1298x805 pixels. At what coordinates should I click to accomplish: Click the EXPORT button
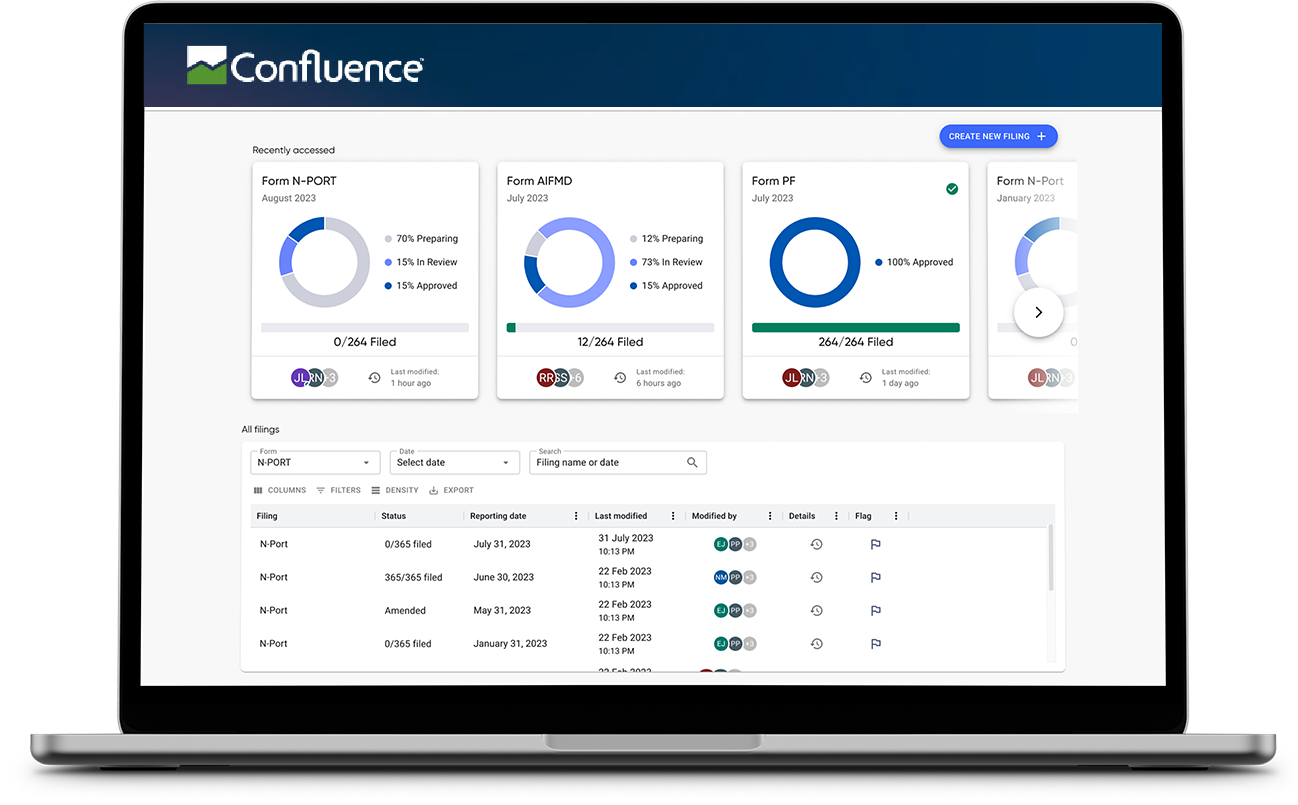[451, 491]
